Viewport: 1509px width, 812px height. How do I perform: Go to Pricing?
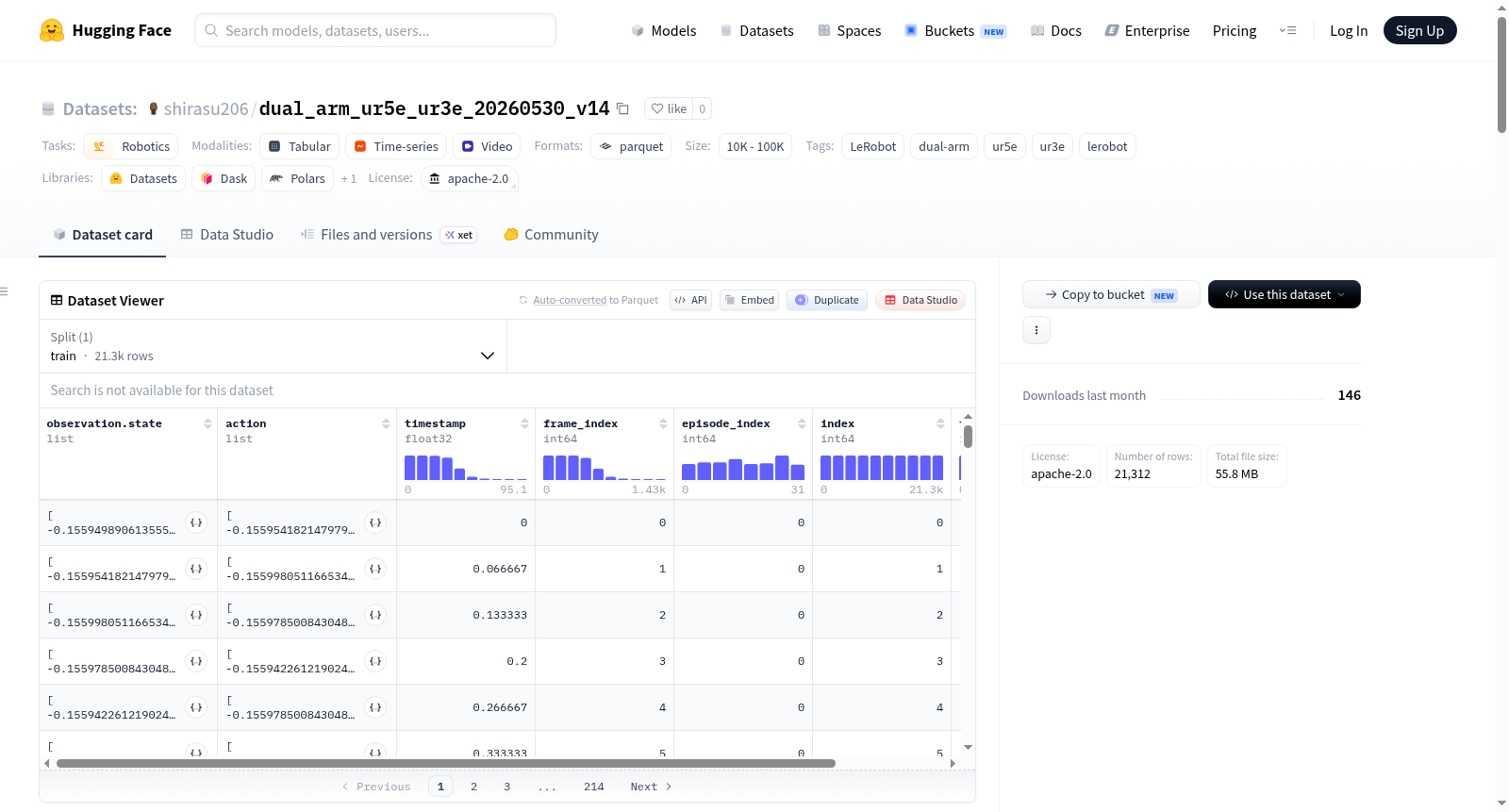coord(1235,31)
